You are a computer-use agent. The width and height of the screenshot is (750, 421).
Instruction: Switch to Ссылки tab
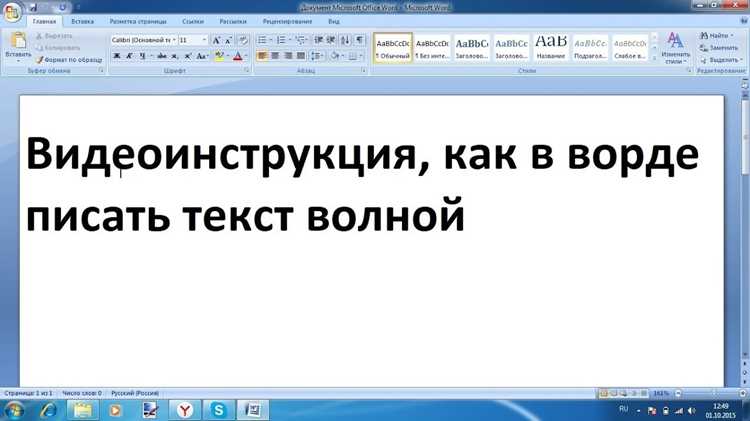193,22
